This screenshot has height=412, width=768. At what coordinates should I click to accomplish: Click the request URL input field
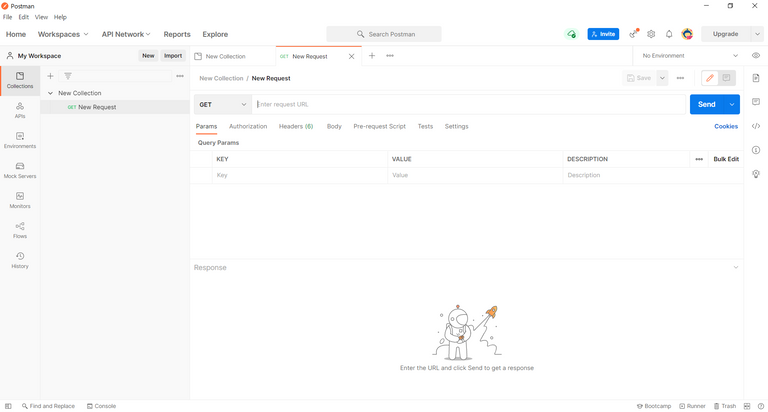(469, 104)
